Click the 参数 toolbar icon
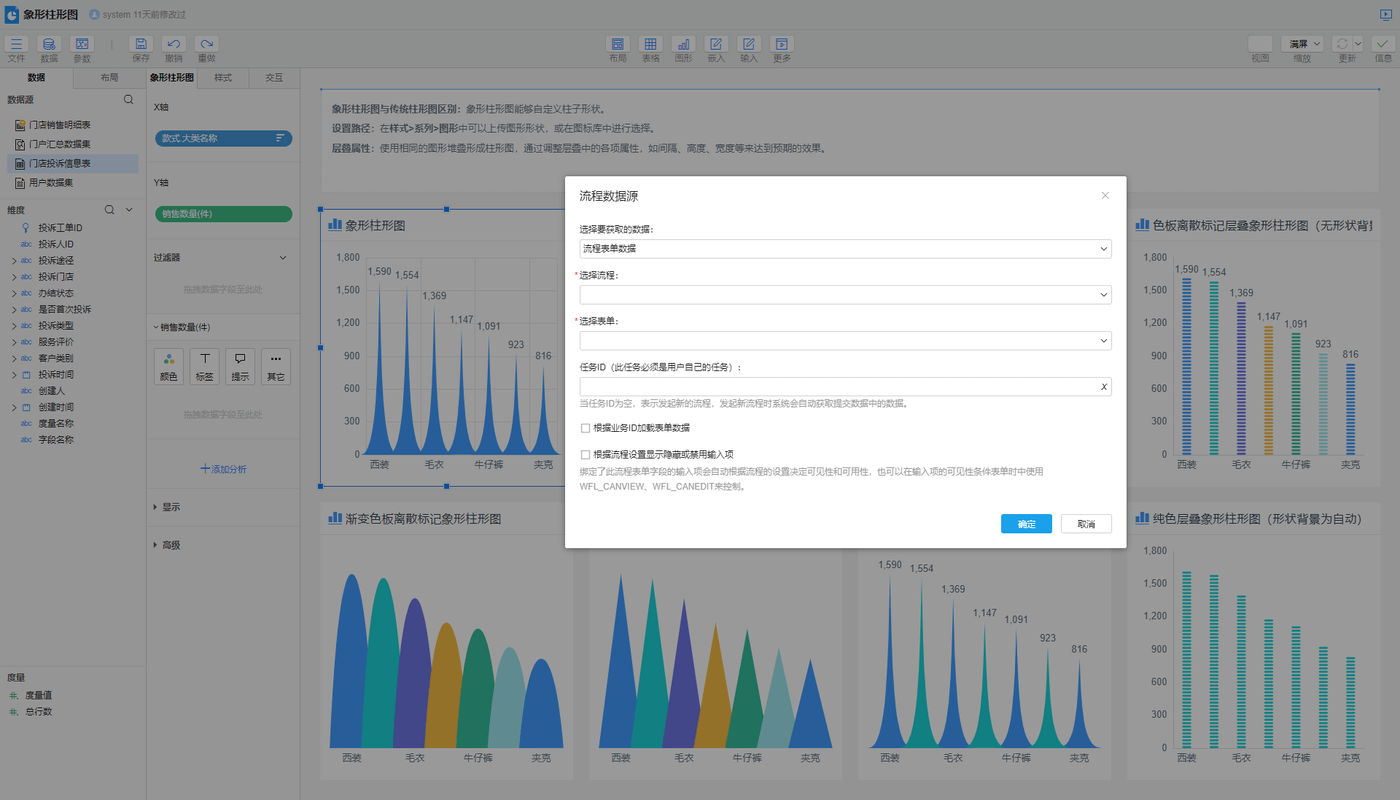Viewport: 1400px width, 800px height. pos(82,44)
